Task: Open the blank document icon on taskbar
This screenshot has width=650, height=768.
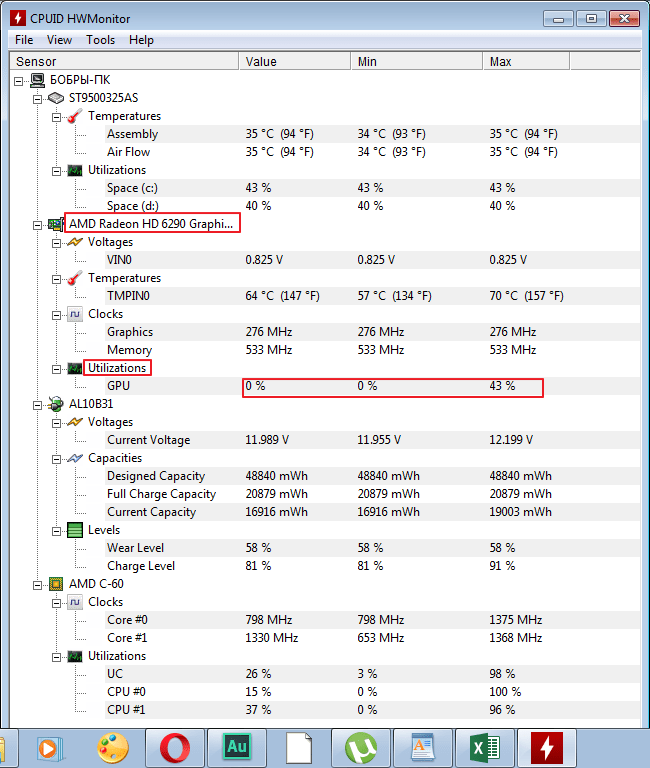Action: pos(299,748)
